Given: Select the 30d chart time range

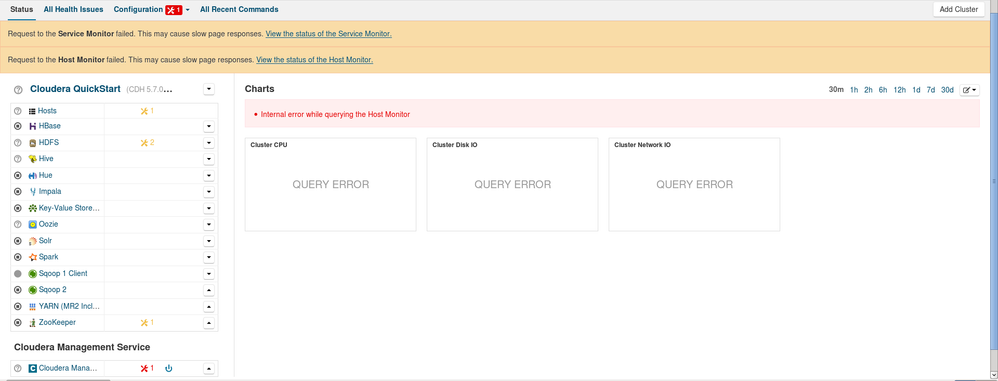Looking at the screenshot, I should [947, 90].
